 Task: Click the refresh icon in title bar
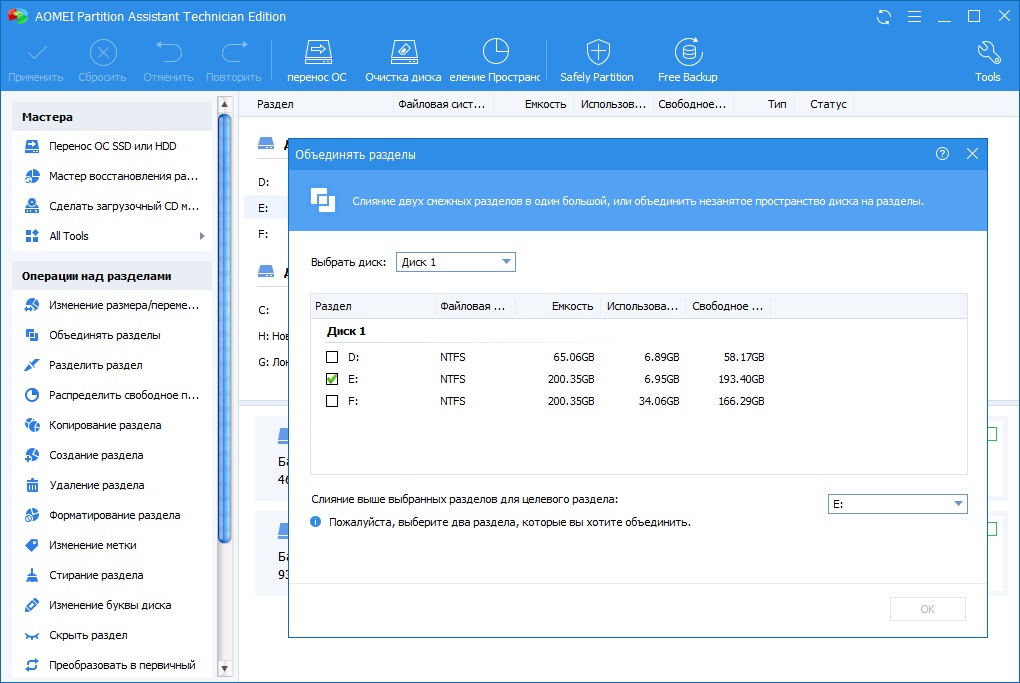883,17
